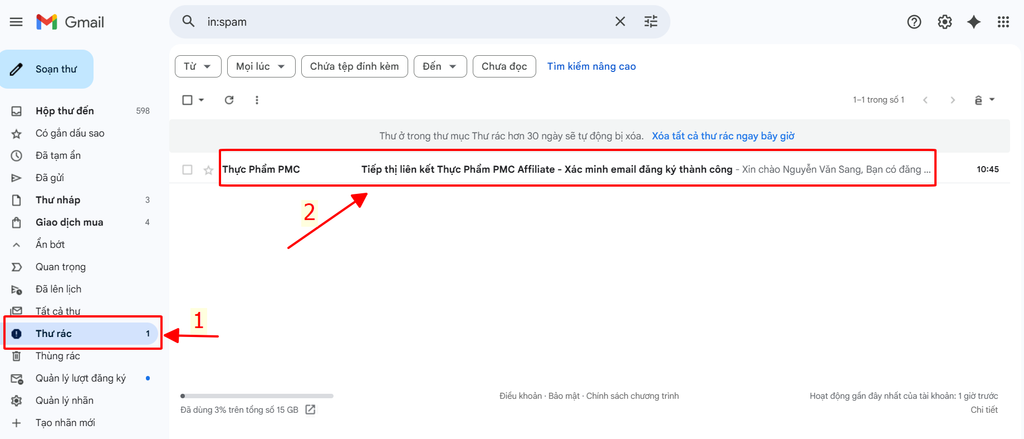The width and height of the screenshot is (1024, 439).
Task: Click the search options filter icon
Action: [651, 22]
